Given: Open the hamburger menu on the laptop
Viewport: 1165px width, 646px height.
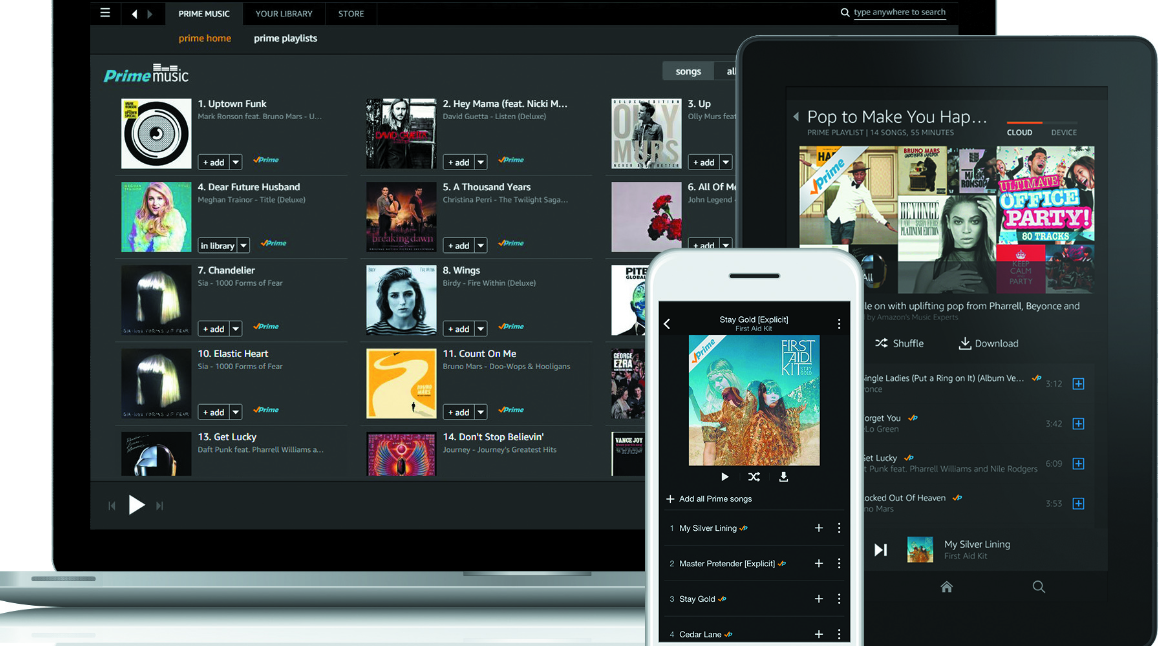Looking at the screenshot, I should [106, 13].
